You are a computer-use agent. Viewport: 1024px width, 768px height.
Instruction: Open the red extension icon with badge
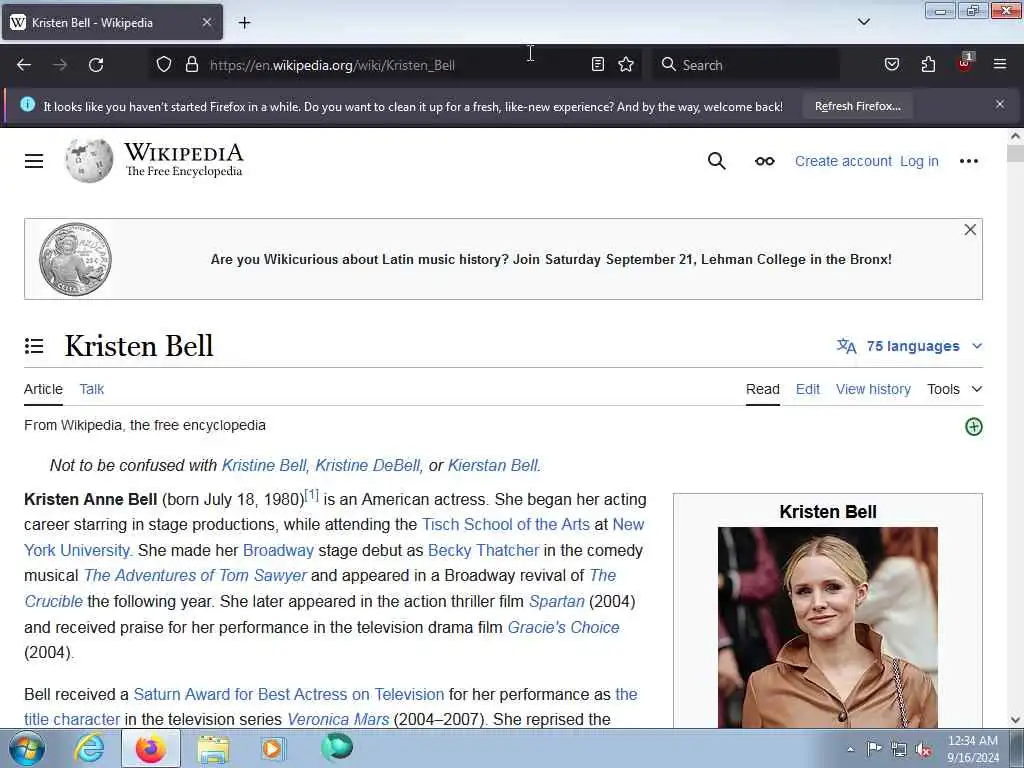[x=965, y=63]
